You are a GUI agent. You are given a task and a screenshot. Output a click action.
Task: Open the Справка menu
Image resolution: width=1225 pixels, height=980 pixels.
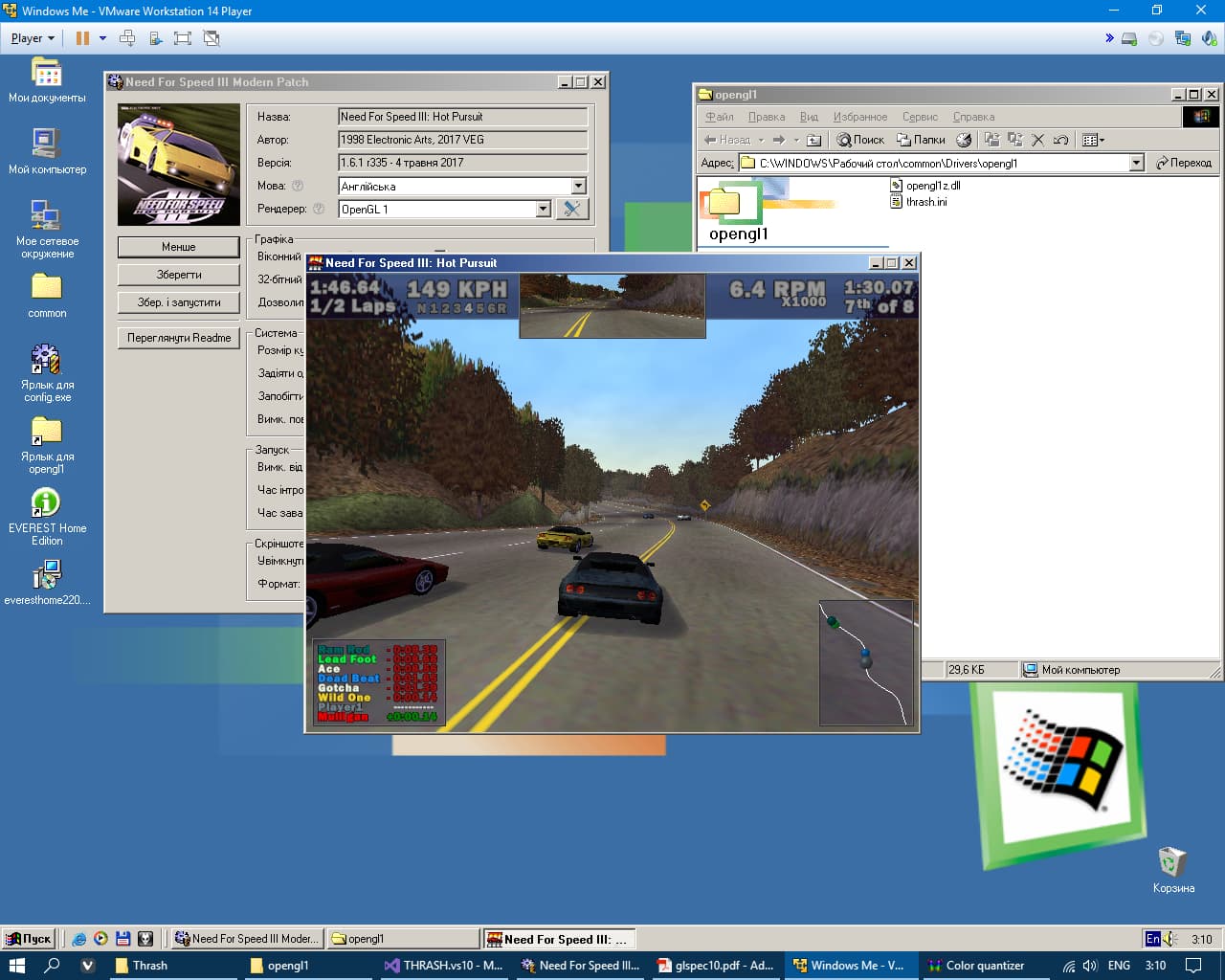(973, 117)
